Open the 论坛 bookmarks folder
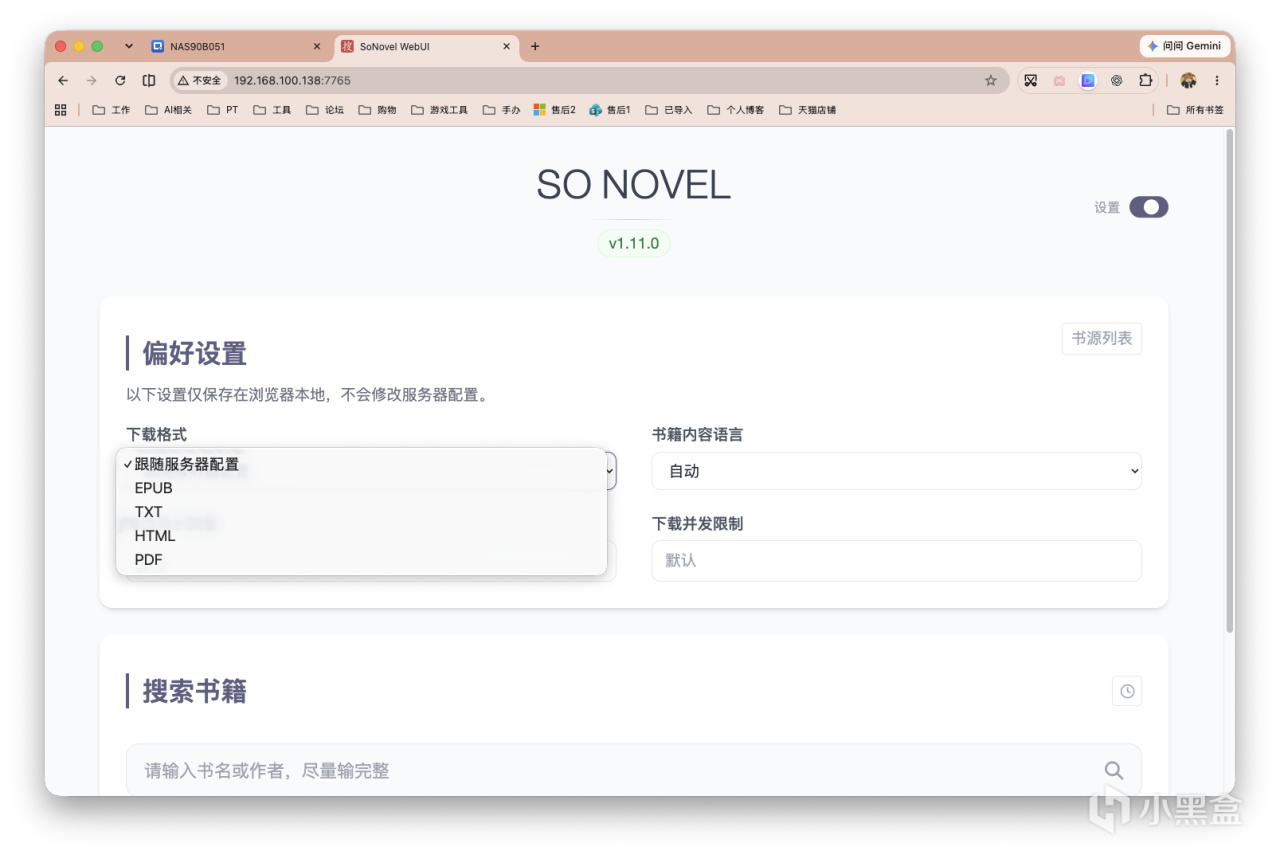 point(325,110)
